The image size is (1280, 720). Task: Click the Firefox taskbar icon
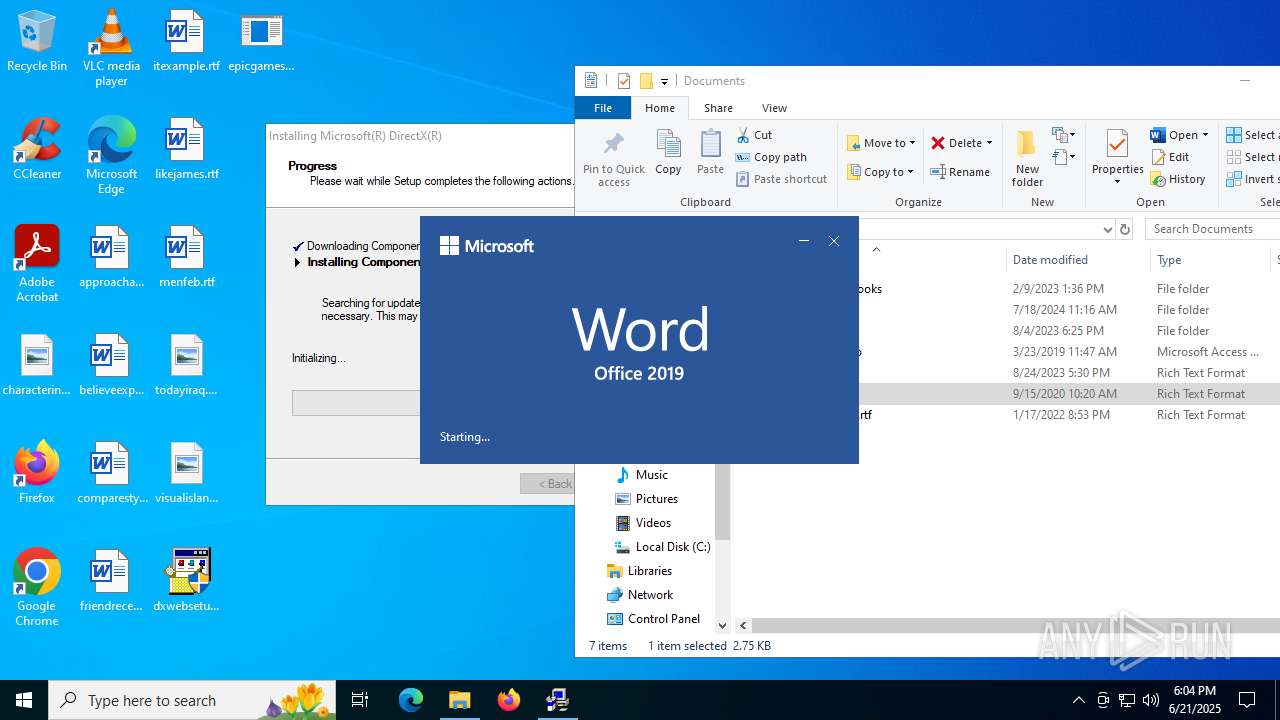[509, 700]
